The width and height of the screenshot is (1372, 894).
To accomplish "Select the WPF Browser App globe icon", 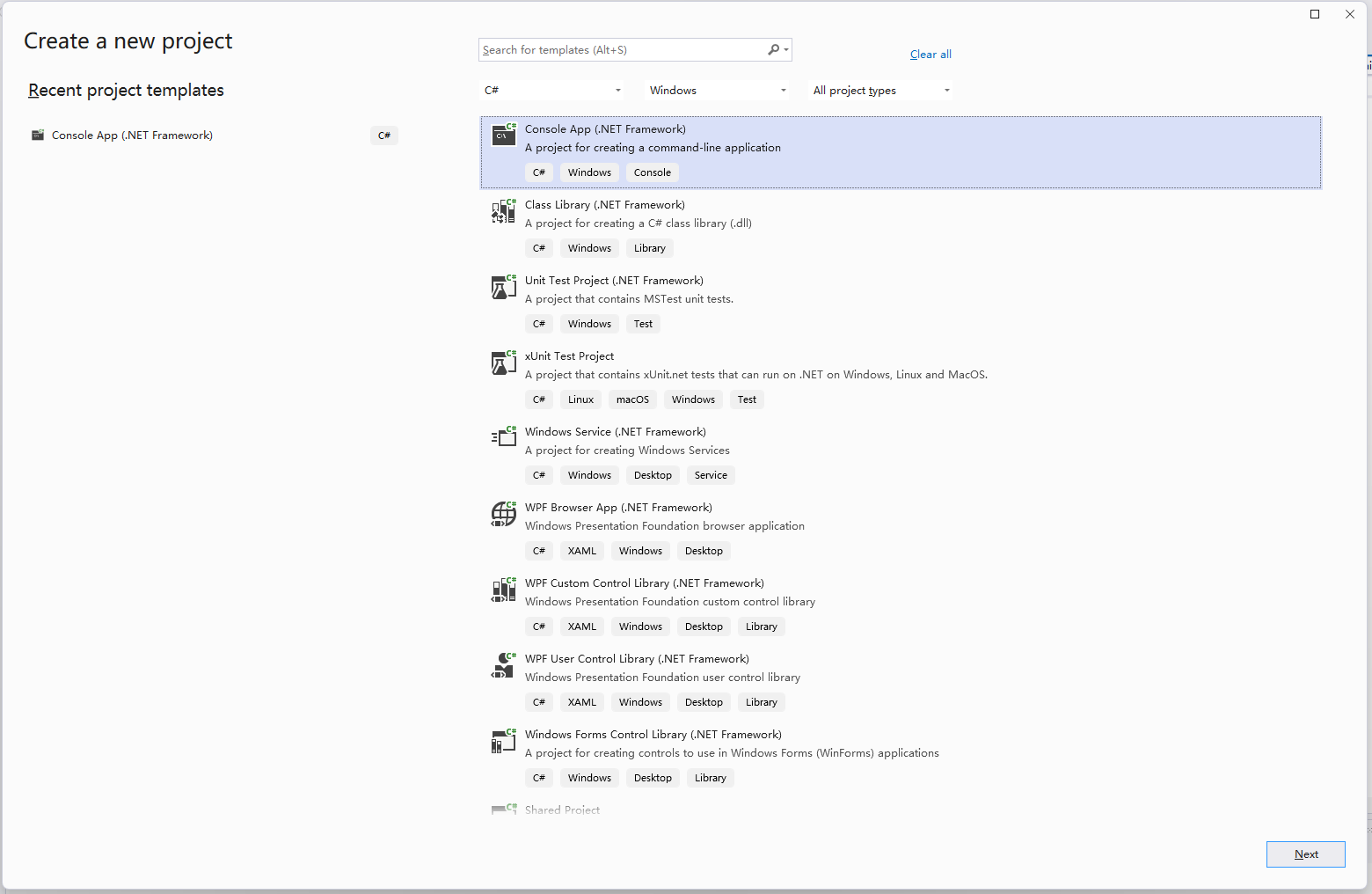I will [x=504, y=513].
